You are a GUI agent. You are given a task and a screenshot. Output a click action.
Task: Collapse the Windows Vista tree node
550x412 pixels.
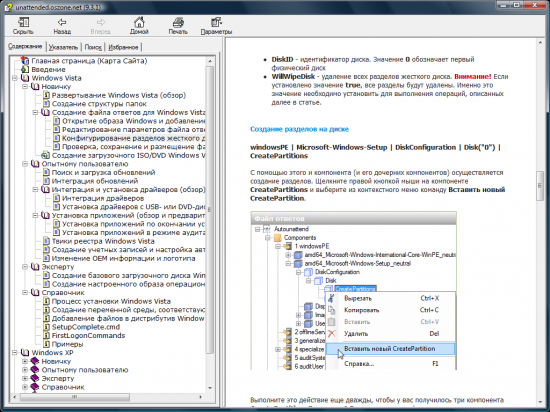(x=15, y=78)
